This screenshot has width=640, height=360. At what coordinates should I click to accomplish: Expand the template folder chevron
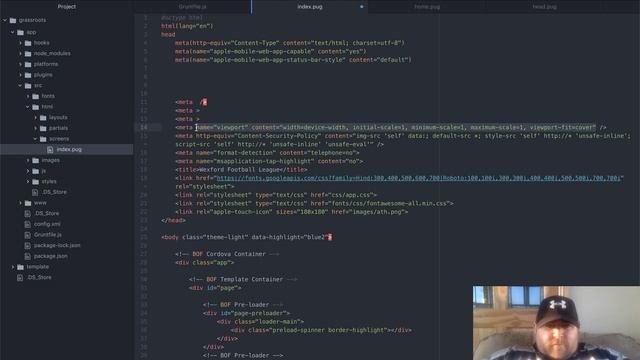pos(13,267)
